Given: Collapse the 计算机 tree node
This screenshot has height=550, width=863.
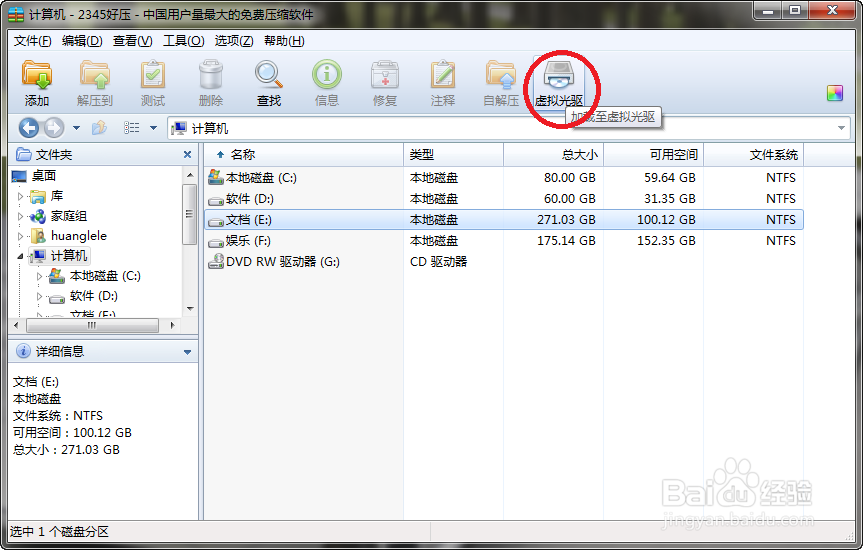Looking at the screenshot, I should (20, 256).
